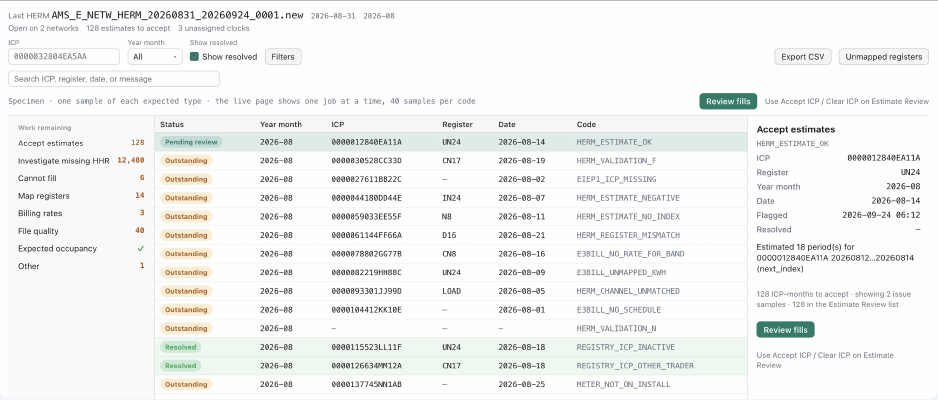
Task: Click the Register column header
Action: point(458,124)
